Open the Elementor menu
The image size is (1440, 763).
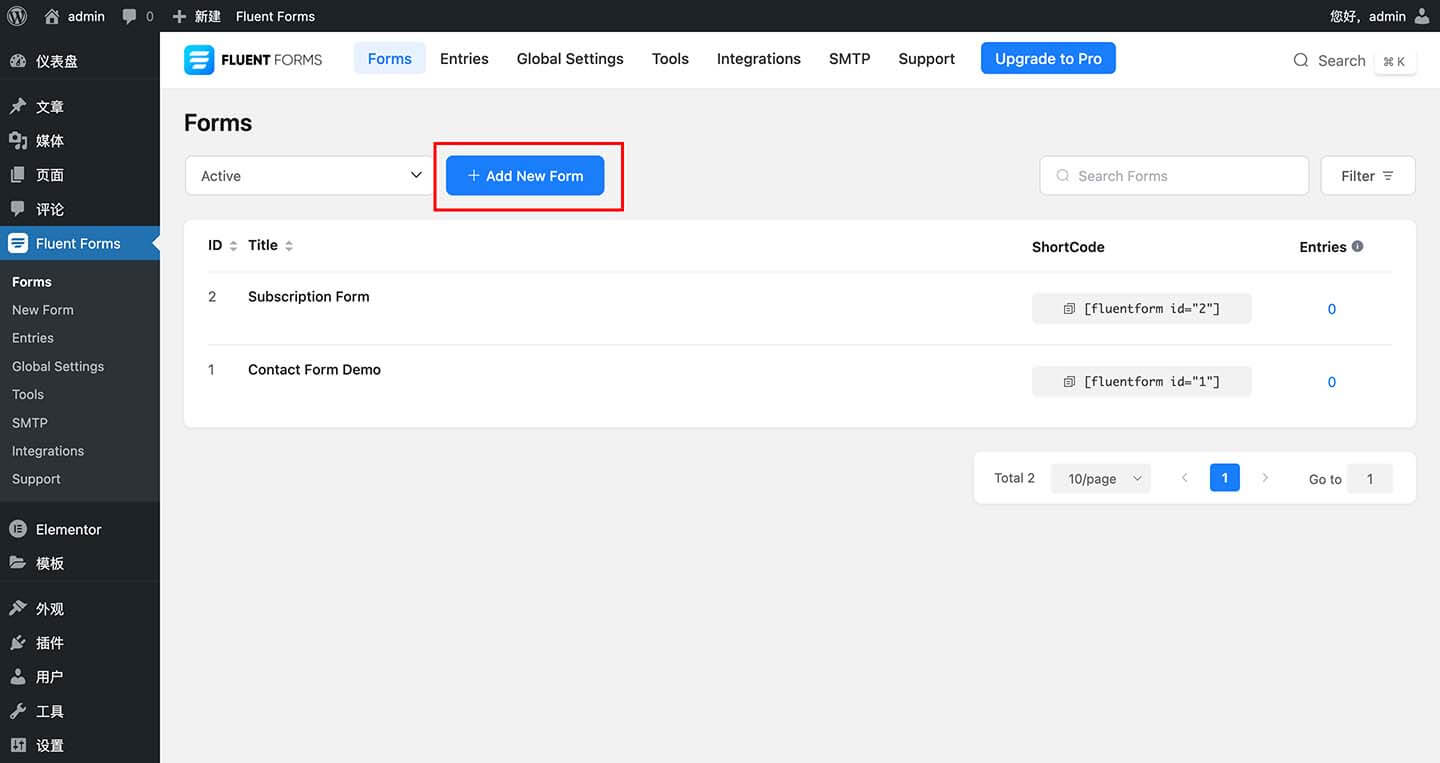coord(80,529)
